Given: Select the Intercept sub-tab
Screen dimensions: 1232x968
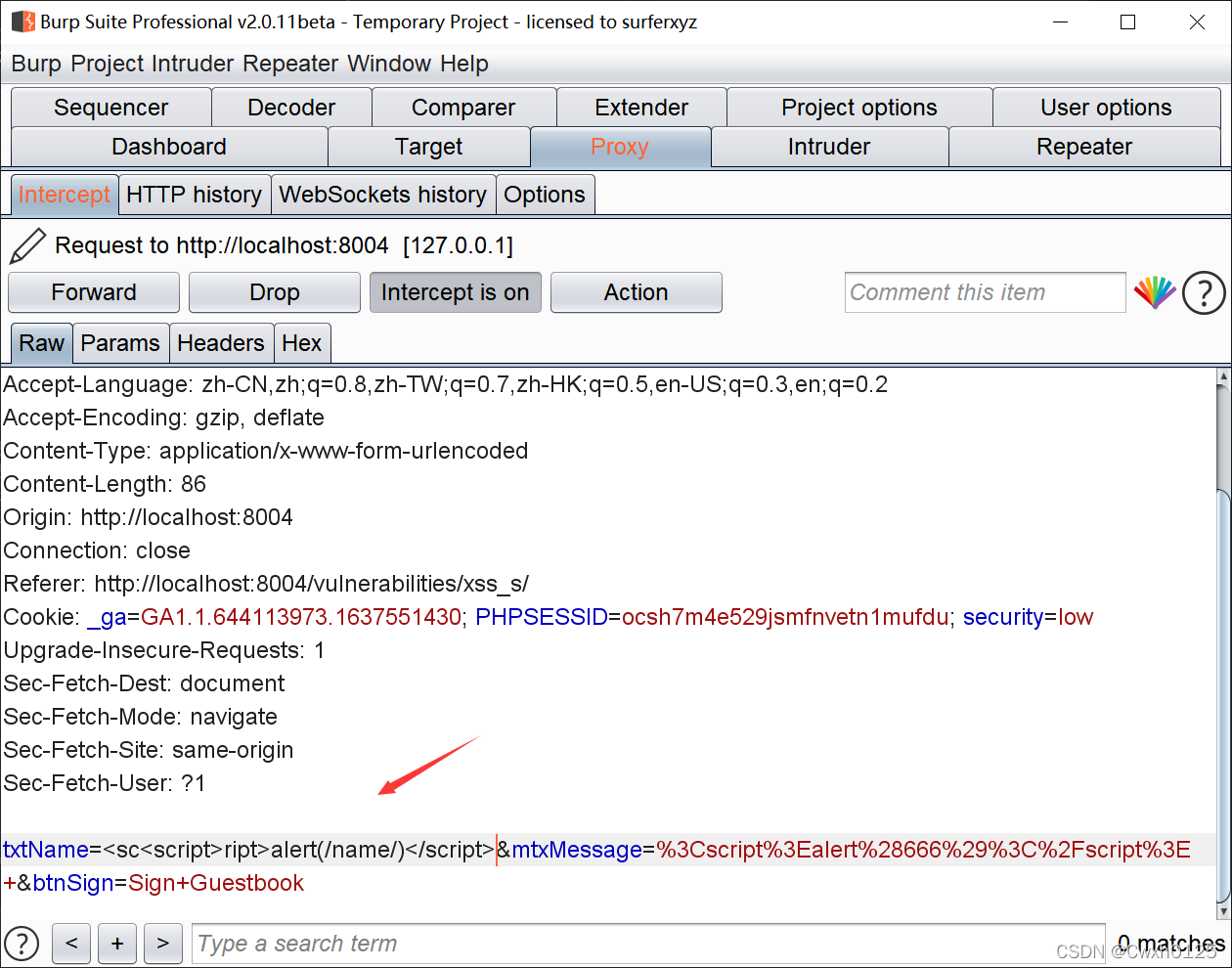Looking at the screenshot, I should pos(65,195).
